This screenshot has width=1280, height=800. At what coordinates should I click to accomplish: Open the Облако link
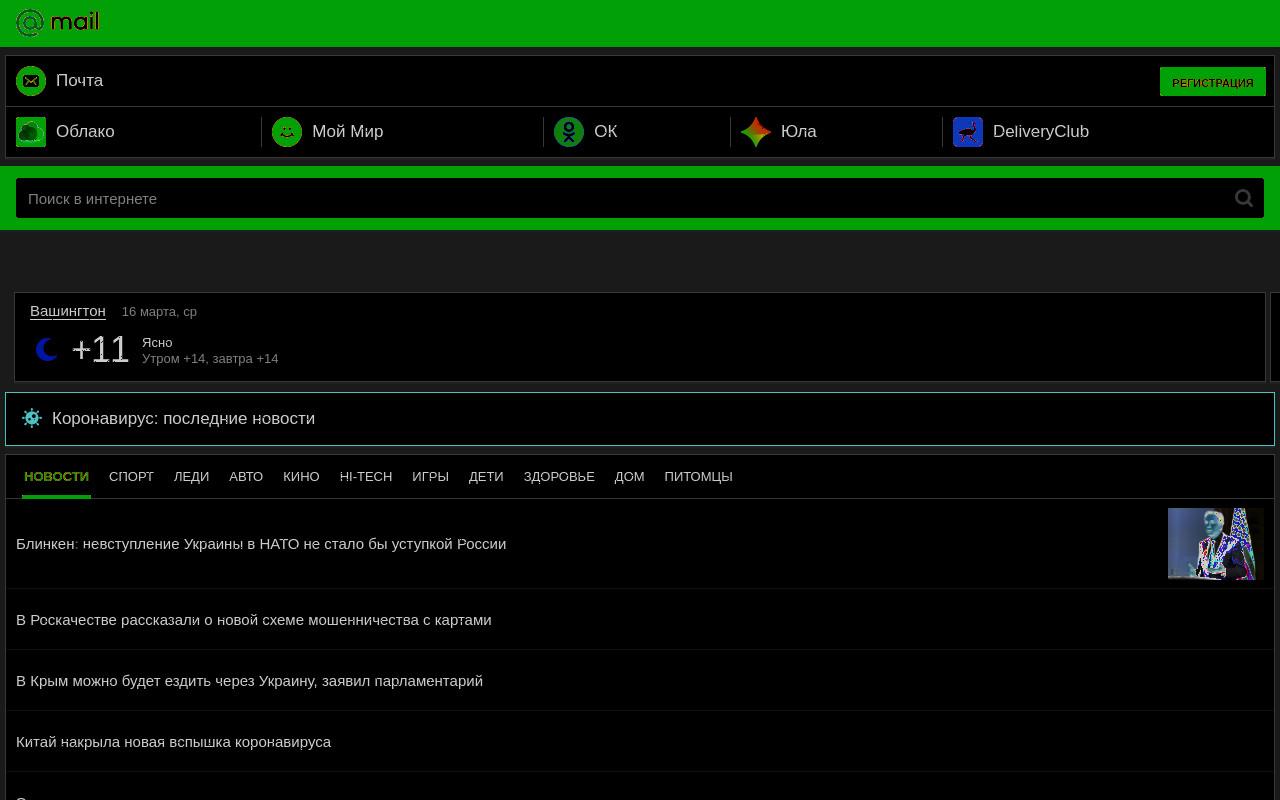coord(85,132)
